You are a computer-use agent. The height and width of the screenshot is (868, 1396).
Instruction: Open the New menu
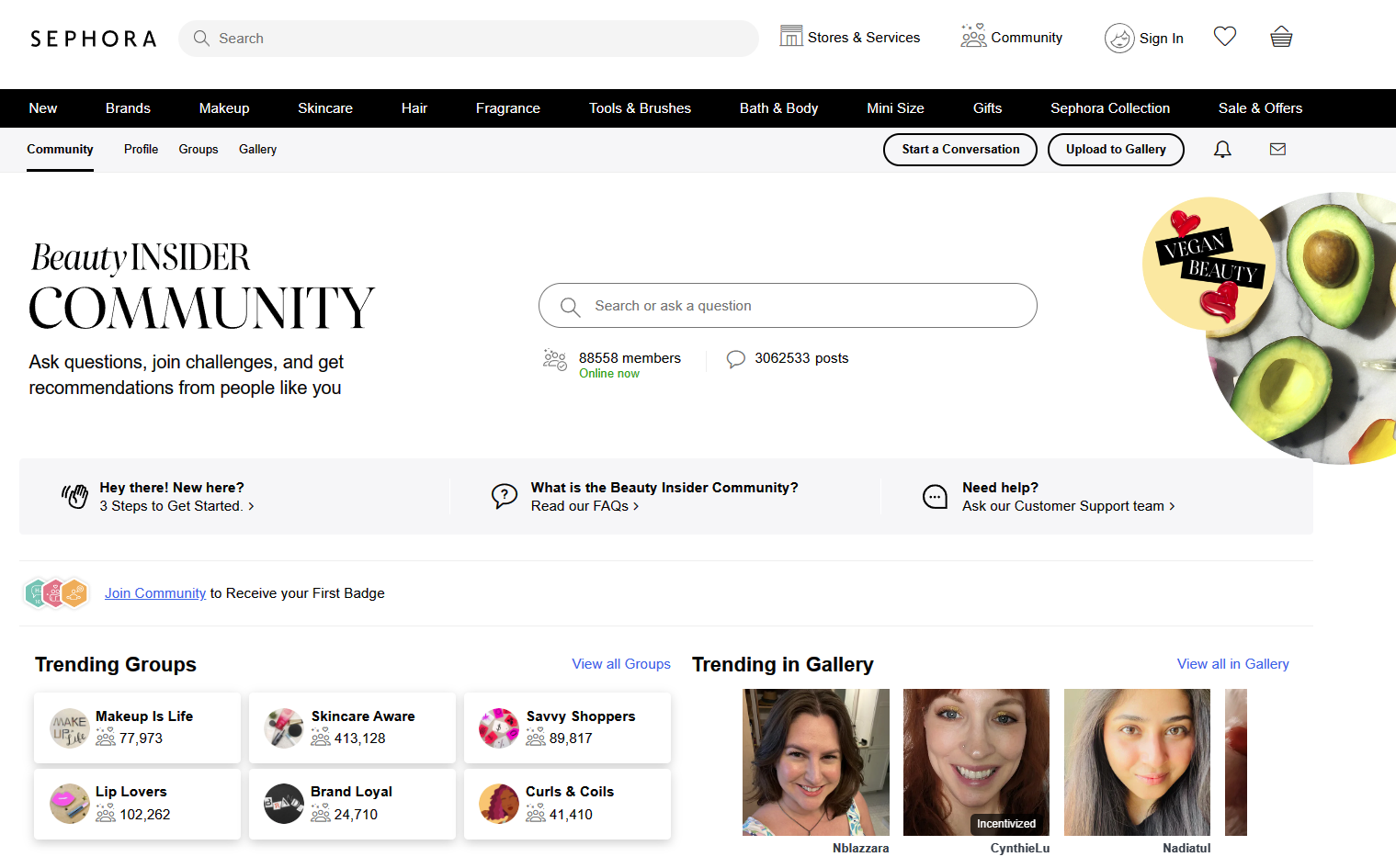point(43,108)
